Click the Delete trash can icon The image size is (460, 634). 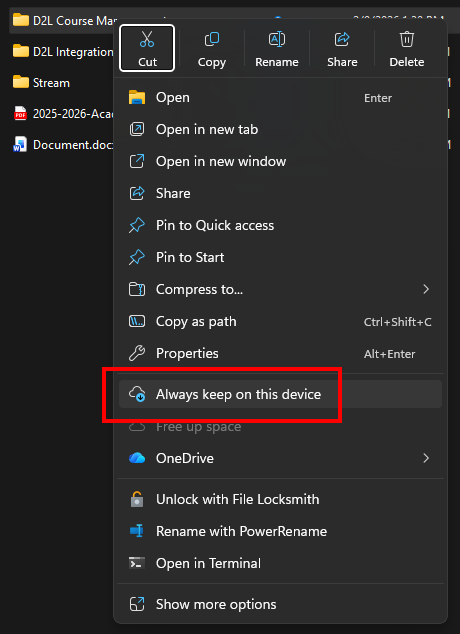(x=407, y=40)
